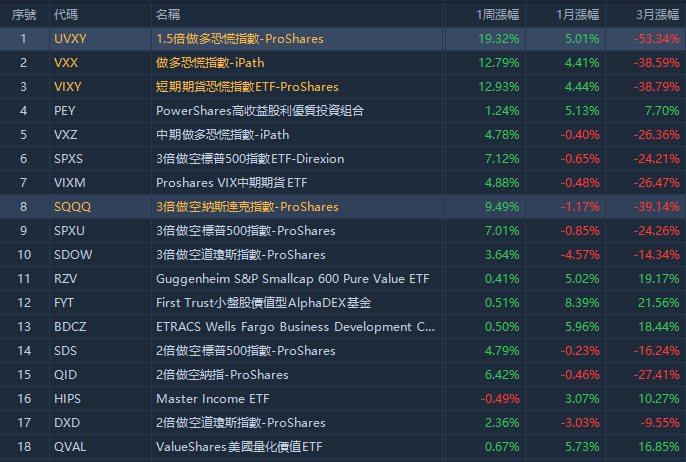Select the UVXY ticker code
The image size is (686, 462).
(70, 39)
